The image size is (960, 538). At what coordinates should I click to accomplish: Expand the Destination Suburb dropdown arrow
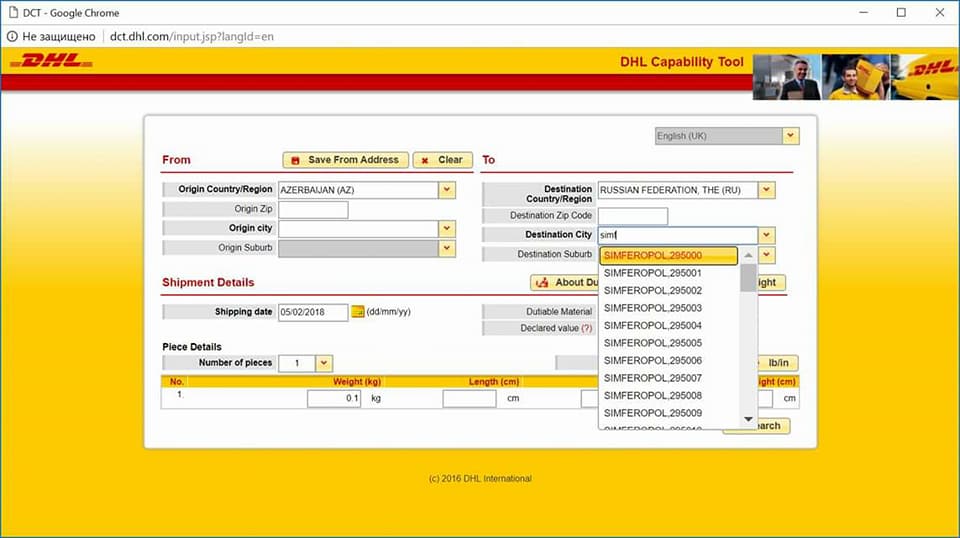tap(767, 255)
